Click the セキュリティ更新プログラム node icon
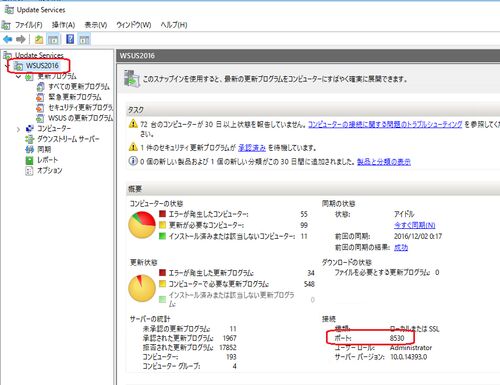The width and height of the screenshot is (500, 385). [x=40, y=107]
